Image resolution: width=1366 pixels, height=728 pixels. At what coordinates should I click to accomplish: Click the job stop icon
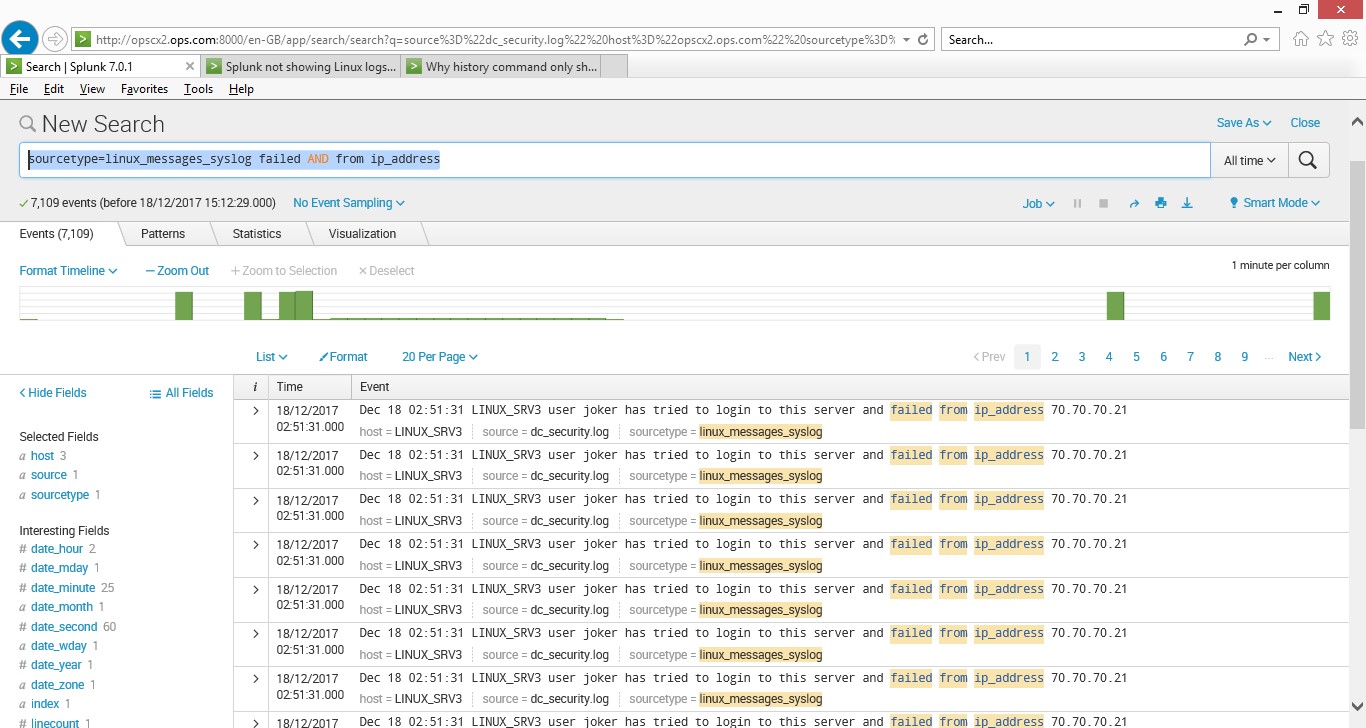[1104, 203]
